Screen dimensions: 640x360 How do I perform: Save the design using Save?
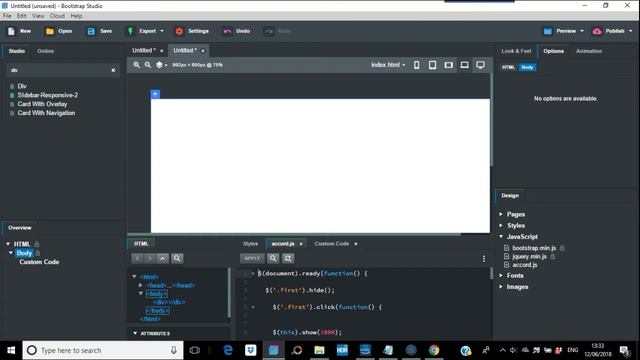pos(100,31)
